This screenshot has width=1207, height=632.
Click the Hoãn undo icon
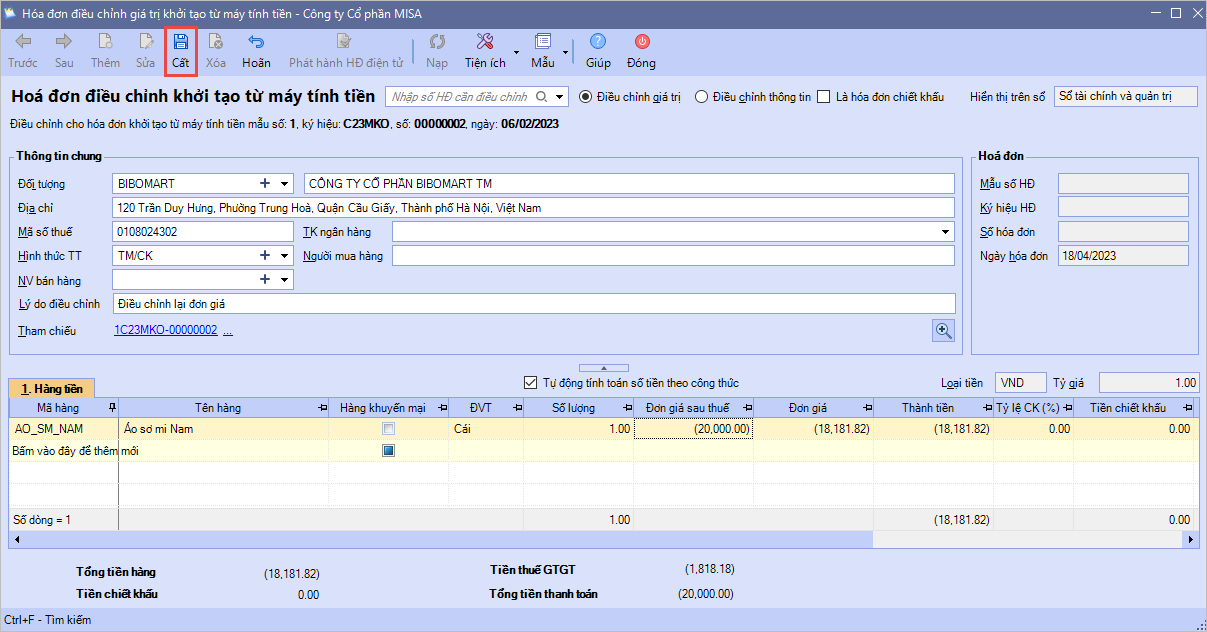coord(256,43)
